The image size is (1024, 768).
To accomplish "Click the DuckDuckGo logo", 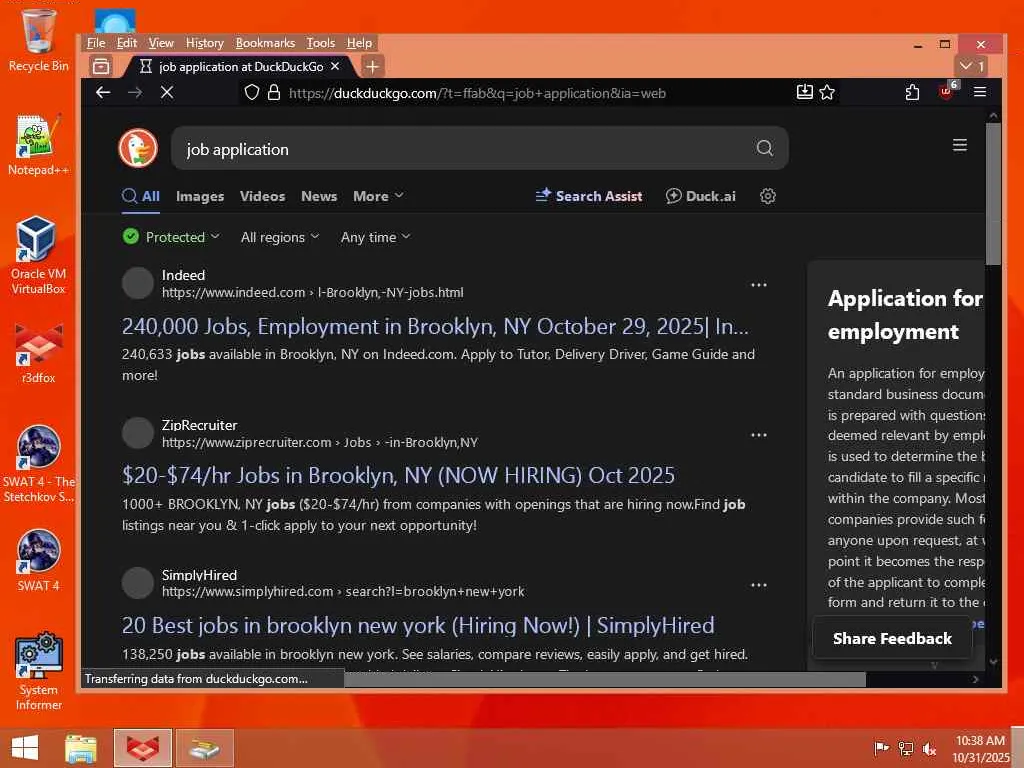I will click(138, 148).
